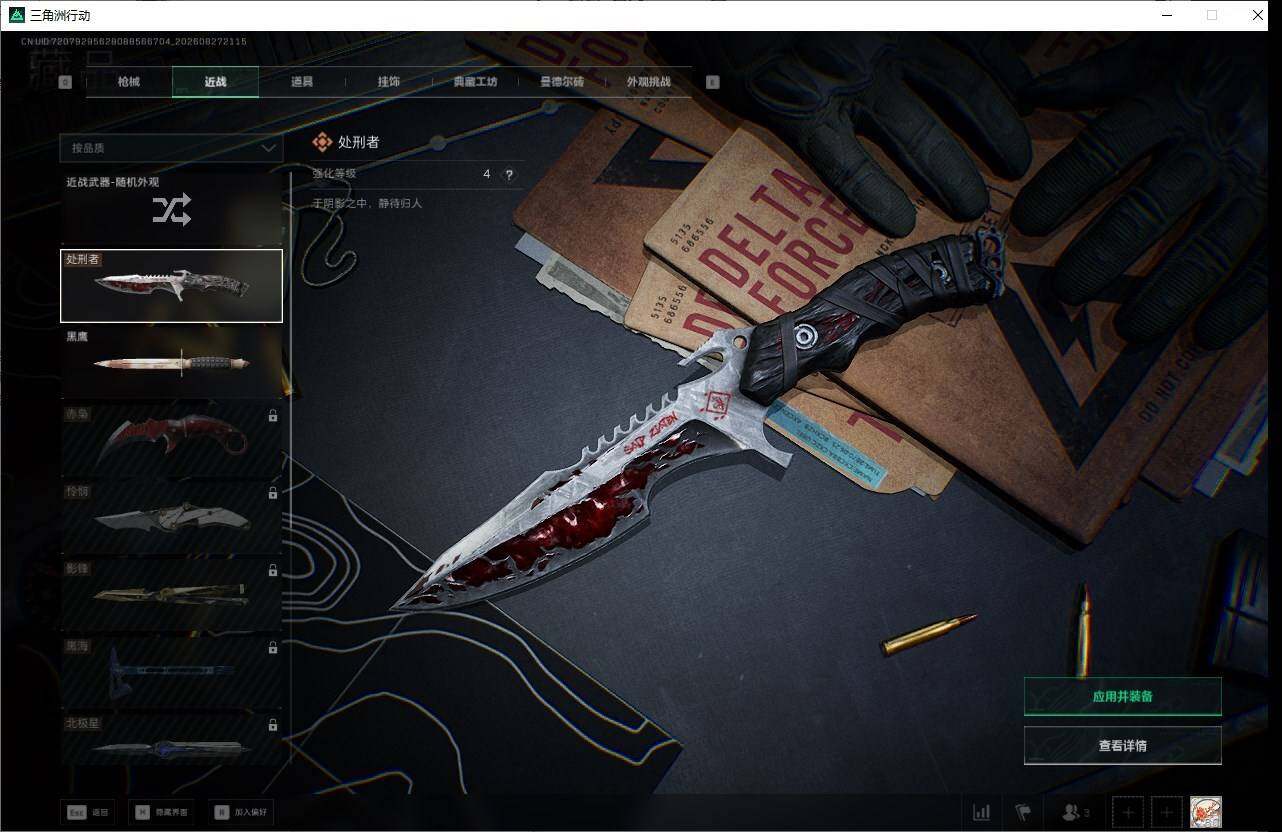The image size is (1282, 832).
Task: Click the 强化等级 label
Action: click(x=334, y=174)
